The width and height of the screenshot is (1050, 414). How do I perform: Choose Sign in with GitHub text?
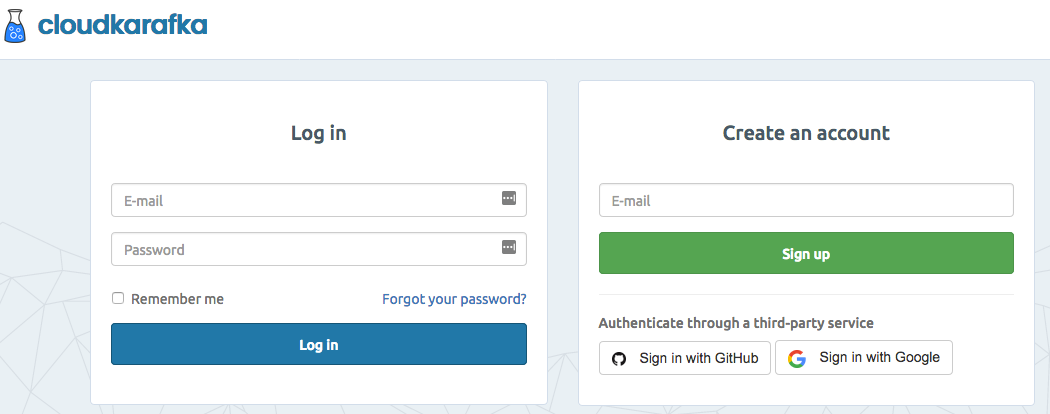click(x=698, y=358)
